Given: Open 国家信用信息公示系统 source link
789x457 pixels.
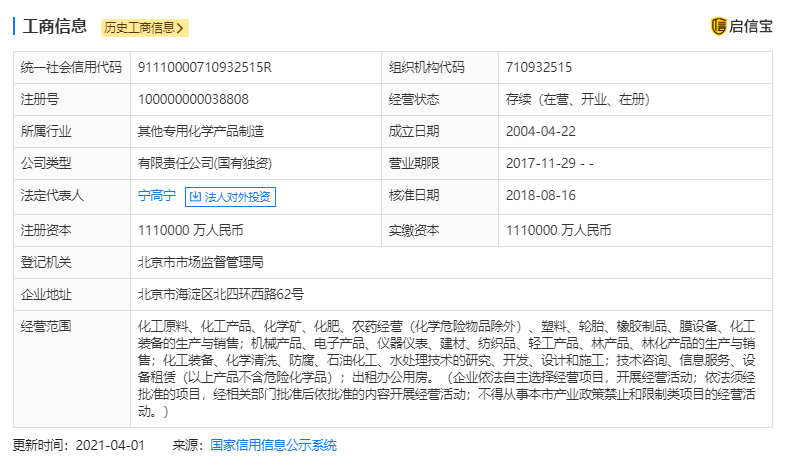Looking at the screenshot, I should pos(273,445).
